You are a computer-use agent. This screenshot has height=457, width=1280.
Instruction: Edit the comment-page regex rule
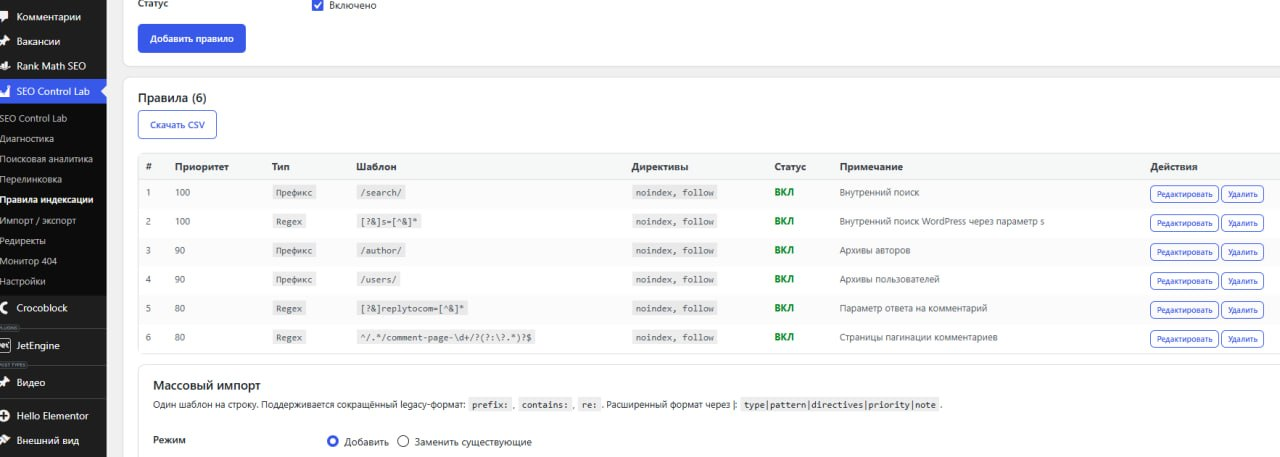(x=1184, y=339)
